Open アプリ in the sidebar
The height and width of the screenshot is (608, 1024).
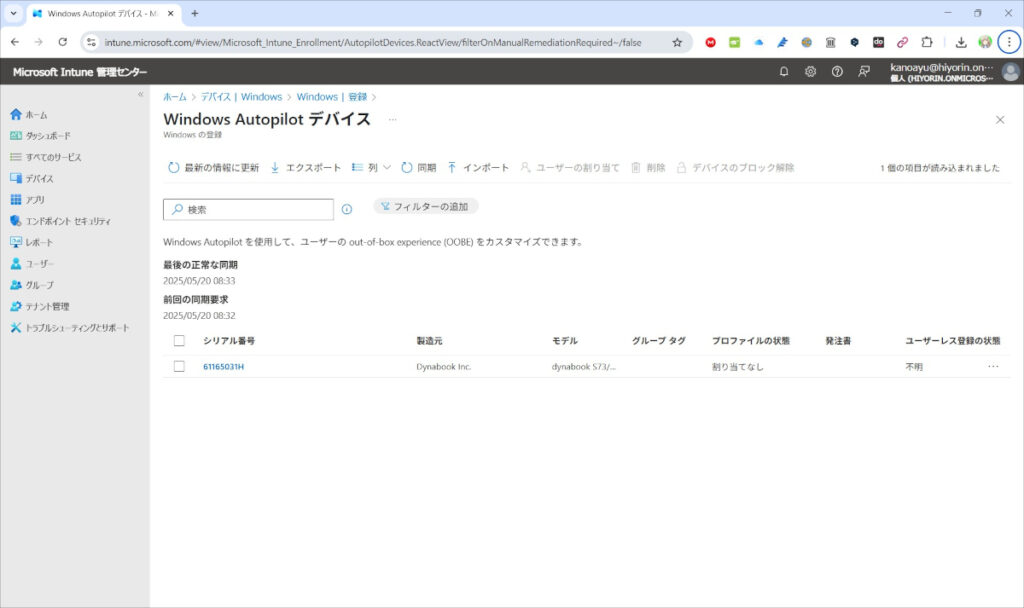point(27,200)
